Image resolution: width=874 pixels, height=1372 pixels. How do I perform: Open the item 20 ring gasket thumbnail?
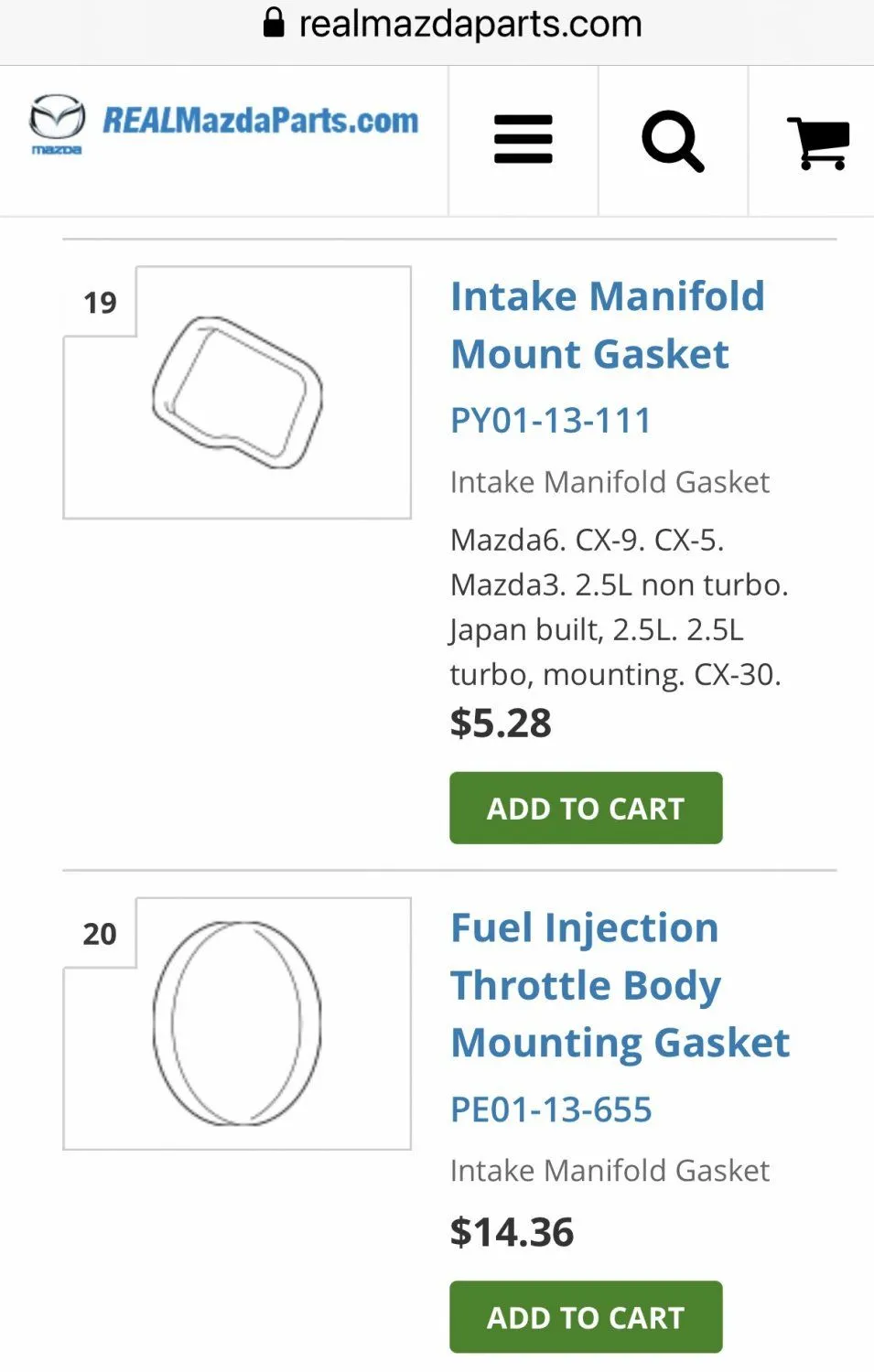coord(238,1024)
